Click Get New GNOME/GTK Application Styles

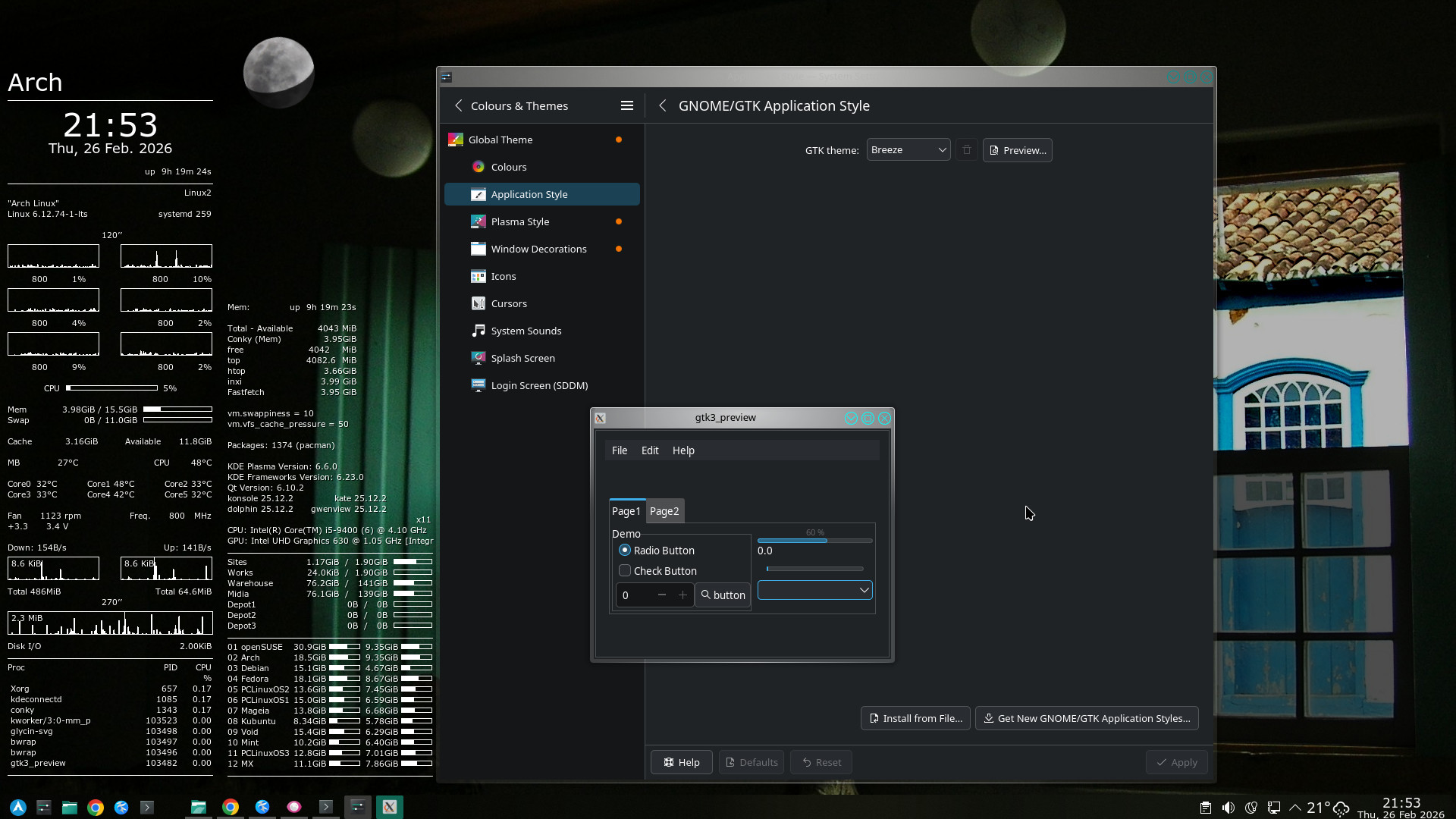1086,718
